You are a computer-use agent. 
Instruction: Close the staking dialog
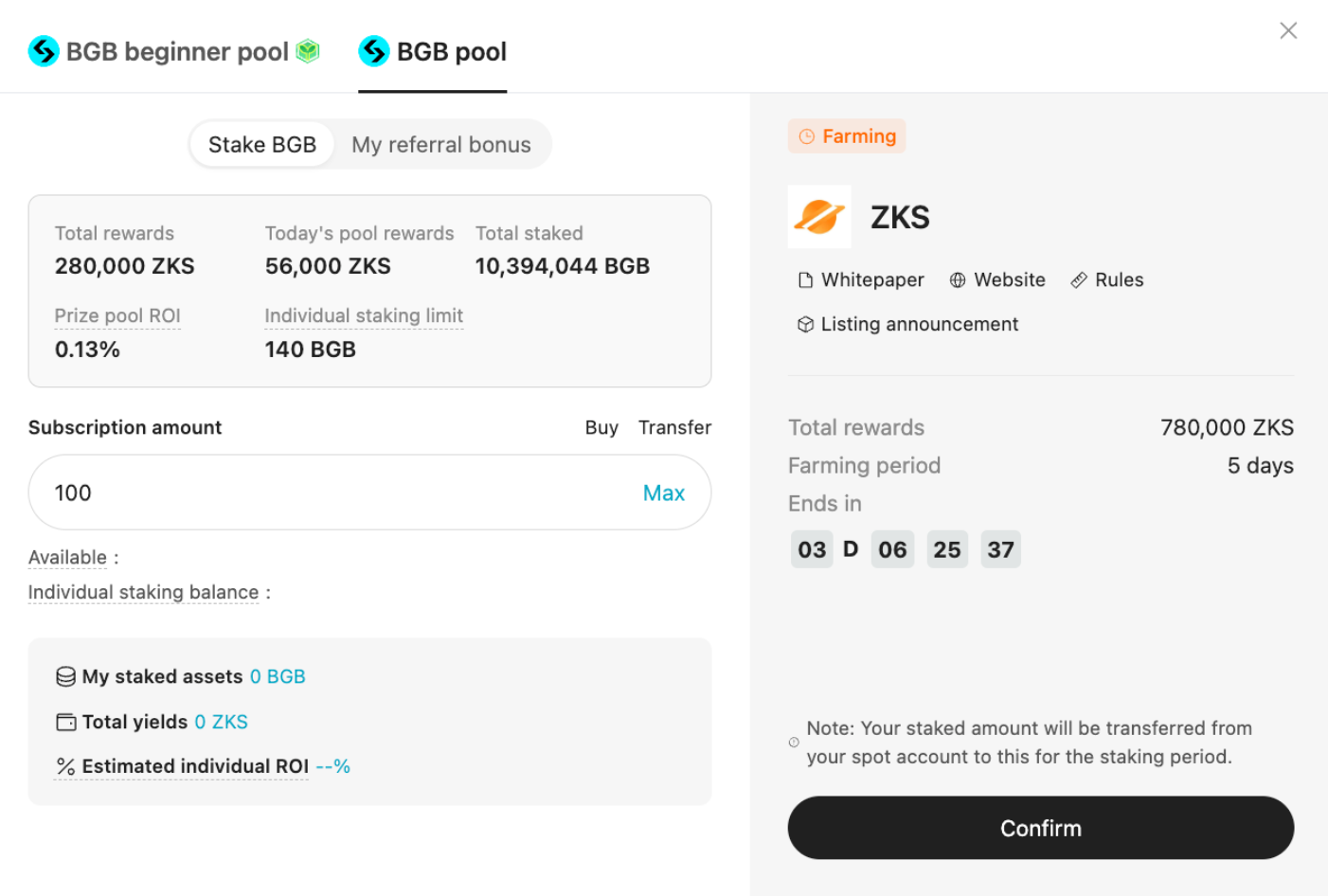(x=1288, y=30)
